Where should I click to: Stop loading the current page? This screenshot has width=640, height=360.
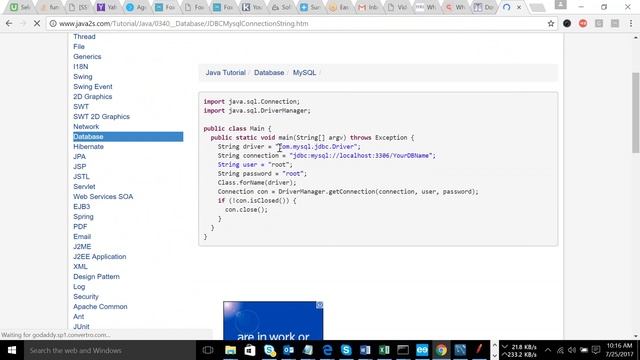[37, 24]
